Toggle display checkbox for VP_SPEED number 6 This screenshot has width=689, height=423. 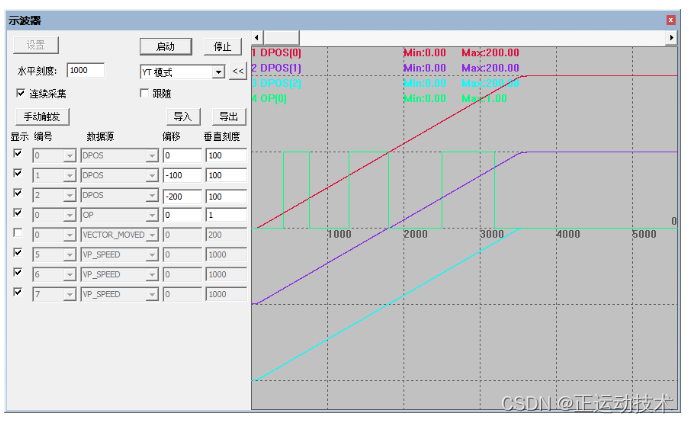coord(18,272)
